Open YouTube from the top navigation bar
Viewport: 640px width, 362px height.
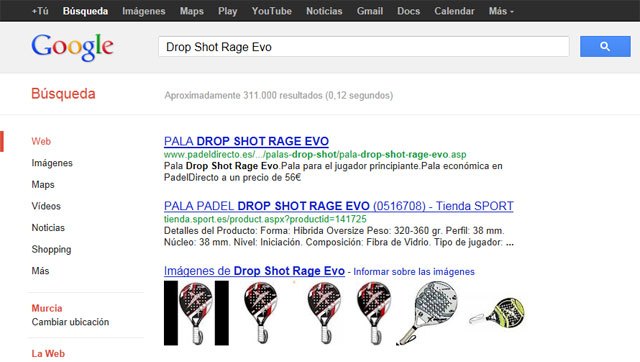271,11
